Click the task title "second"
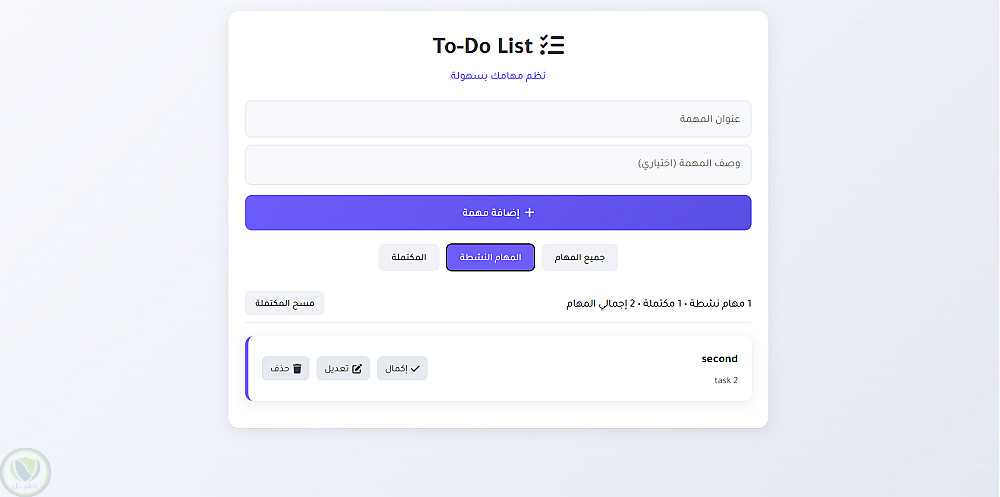Viewport: 1000px width, 497px height. tap(719, 359)
